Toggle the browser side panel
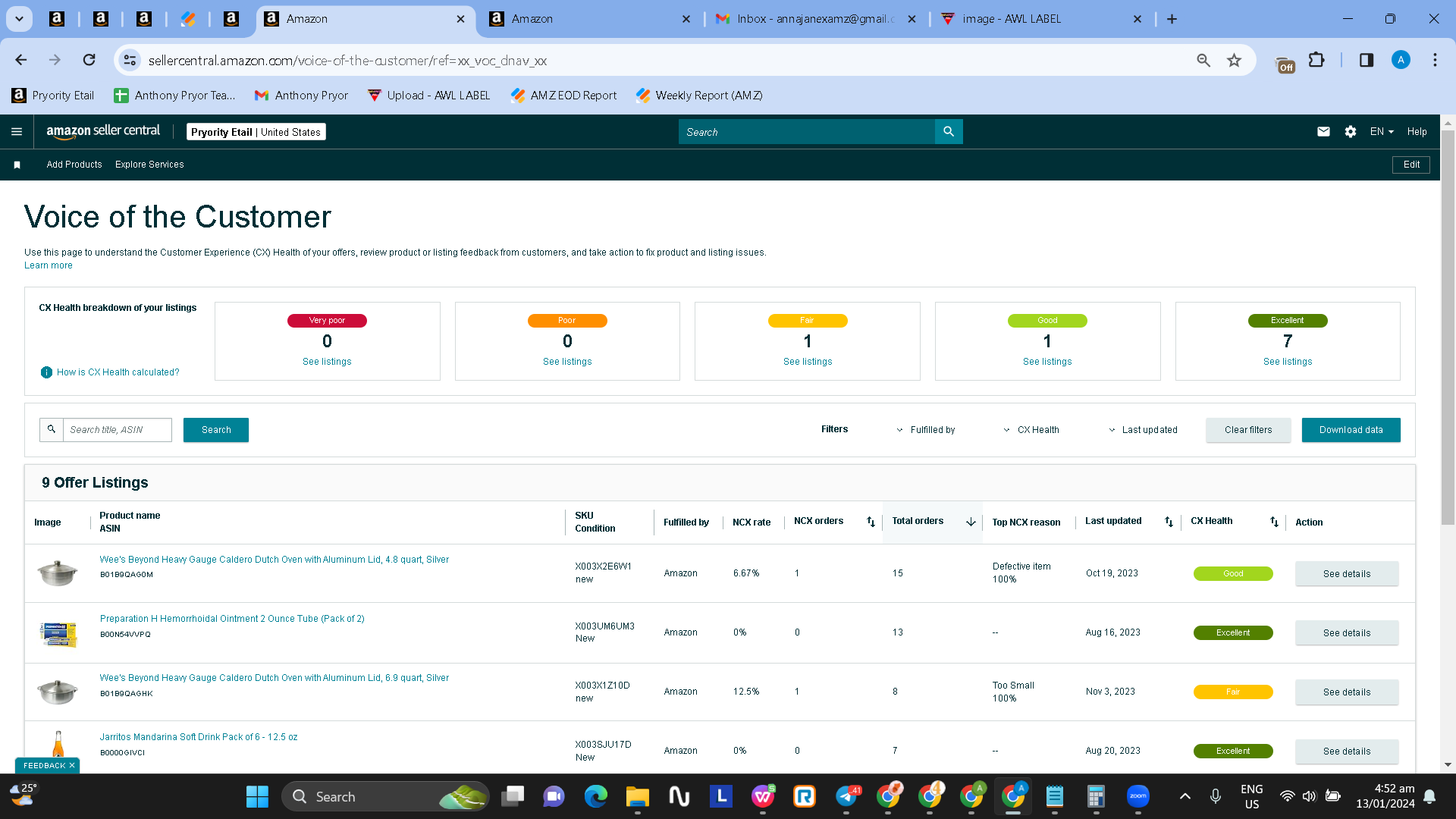 point(1367,60)
